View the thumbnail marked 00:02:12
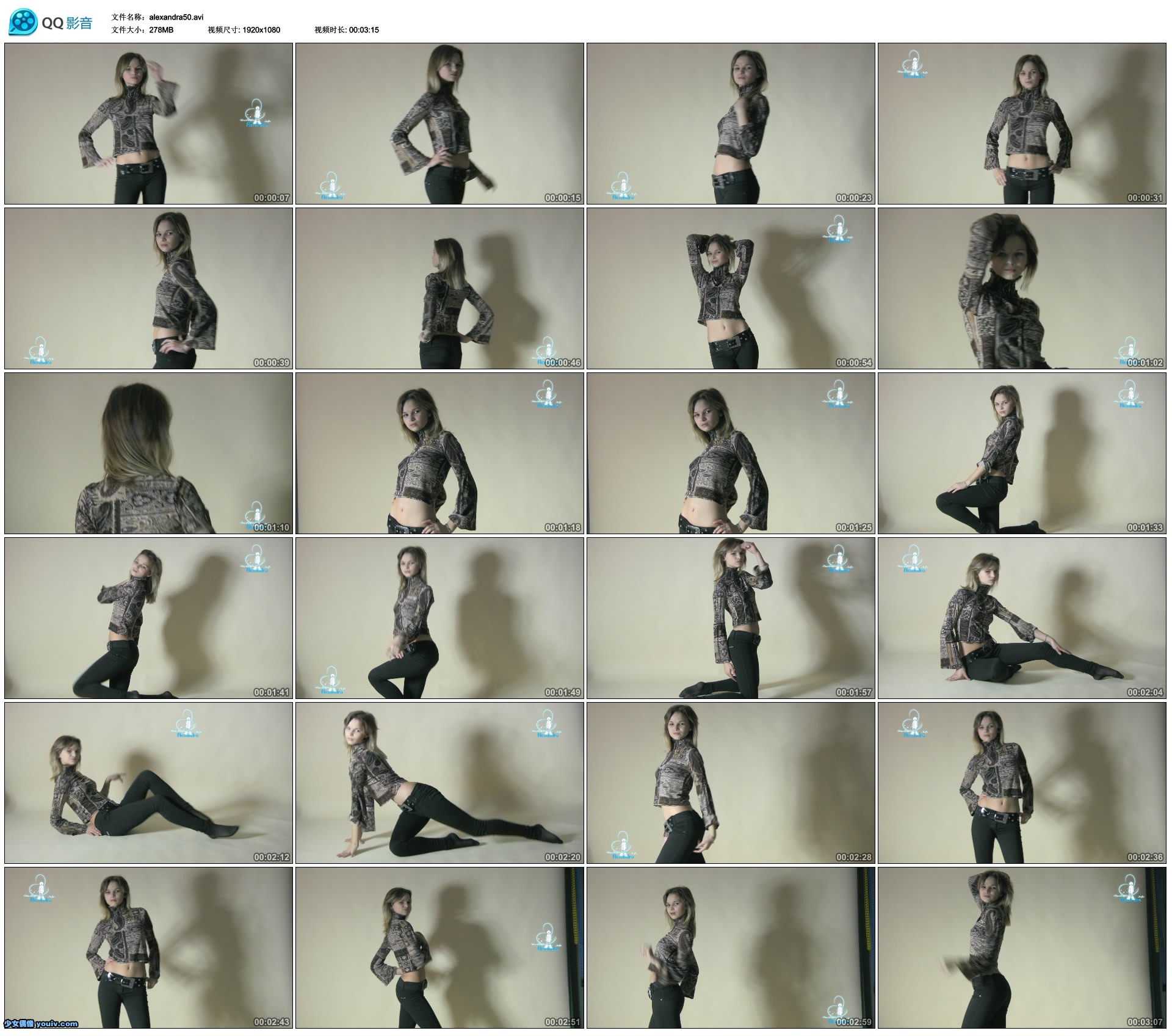This screenshot has width=1172, height=1036. point(148,783)
